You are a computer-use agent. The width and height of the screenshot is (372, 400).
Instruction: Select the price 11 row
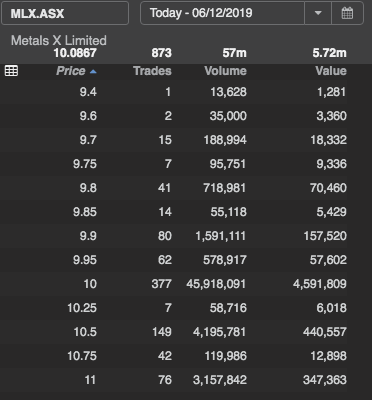(173, 380)
